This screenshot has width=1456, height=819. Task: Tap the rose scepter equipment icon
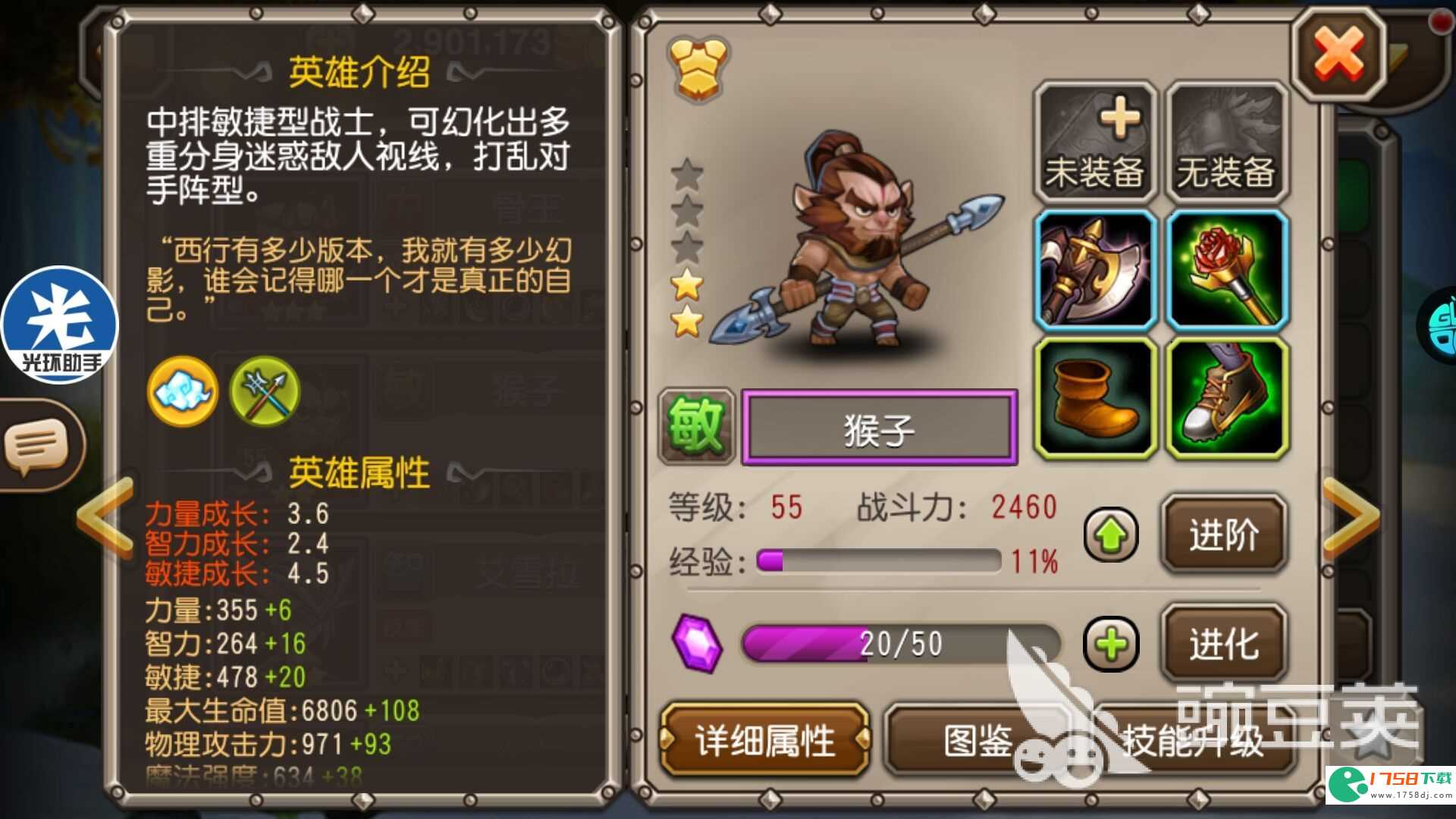coord(1226,270)
